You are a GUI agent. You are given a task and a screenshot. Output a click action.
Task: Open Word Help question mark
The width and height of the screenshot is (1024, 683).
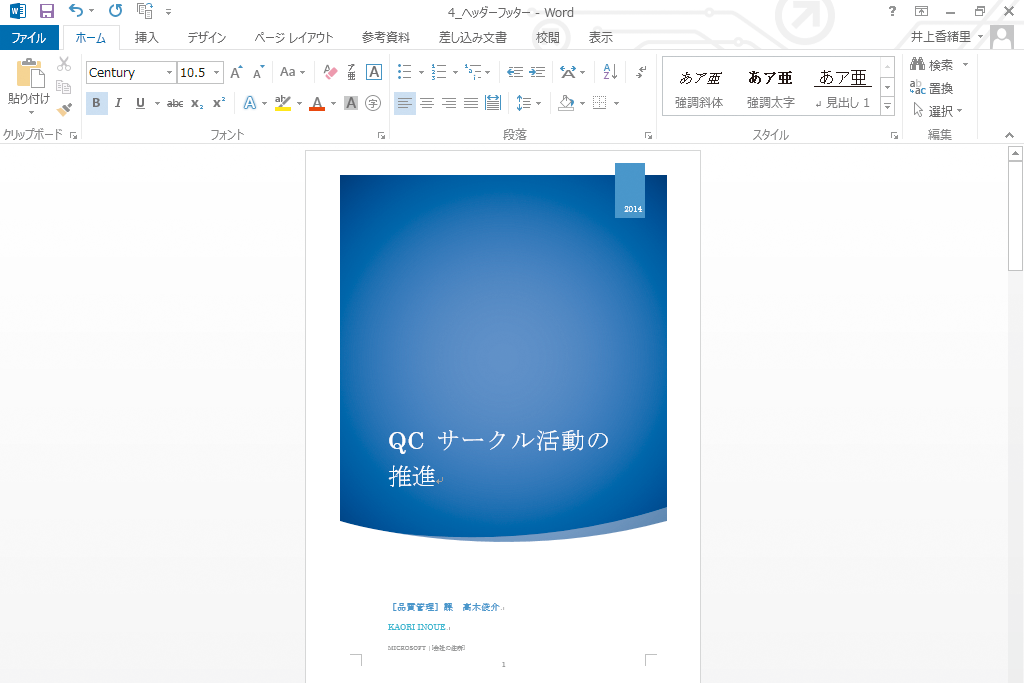pos(892,11)
